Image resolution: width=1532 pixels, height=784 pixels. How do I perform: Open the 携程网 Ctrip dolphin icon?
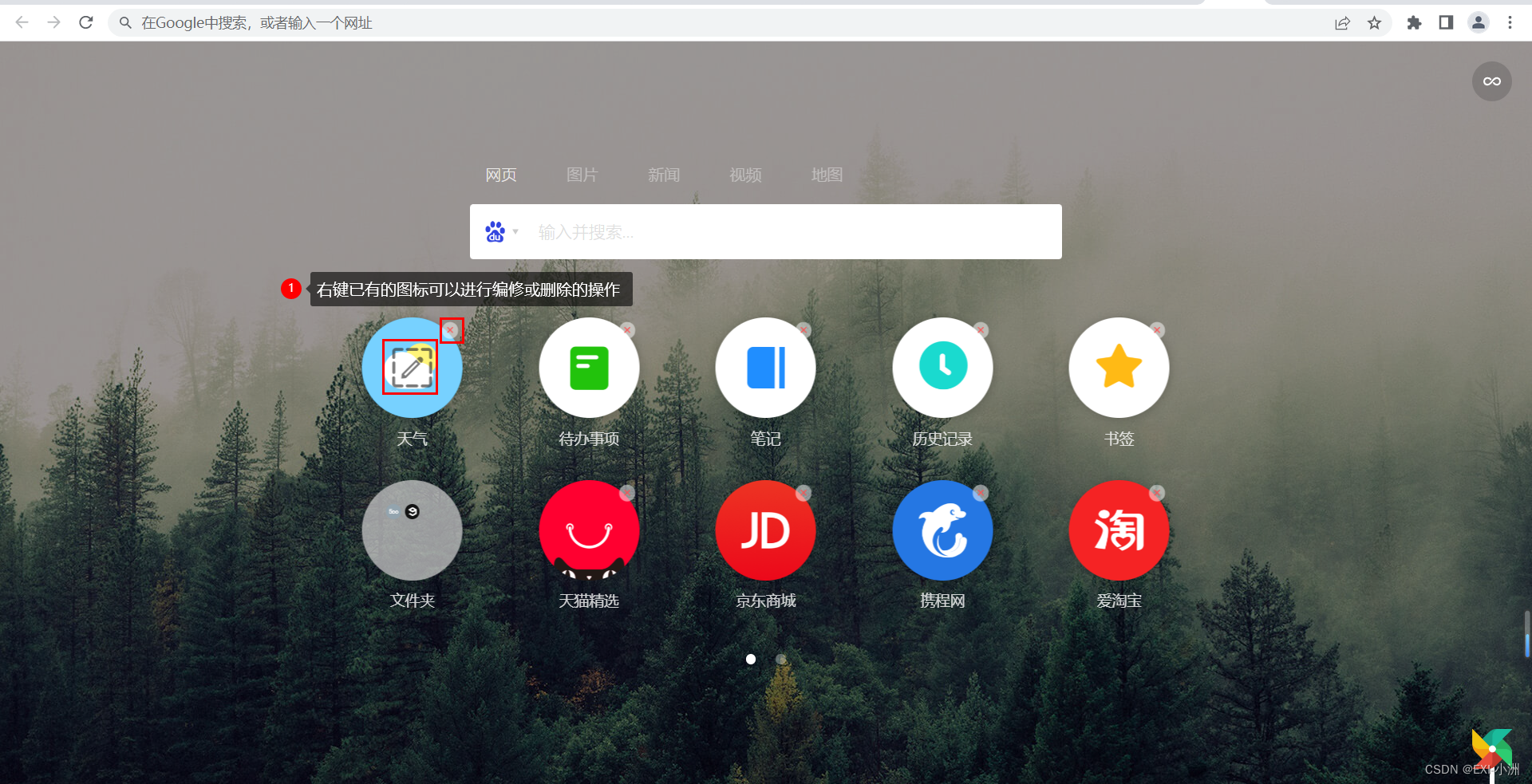[942, 530]
